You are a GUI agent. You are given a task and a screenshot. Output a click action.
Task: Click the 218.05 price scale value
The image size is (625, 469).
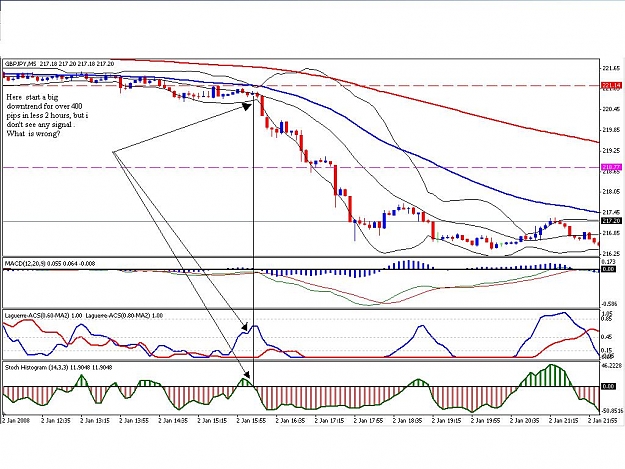(612, 192)
